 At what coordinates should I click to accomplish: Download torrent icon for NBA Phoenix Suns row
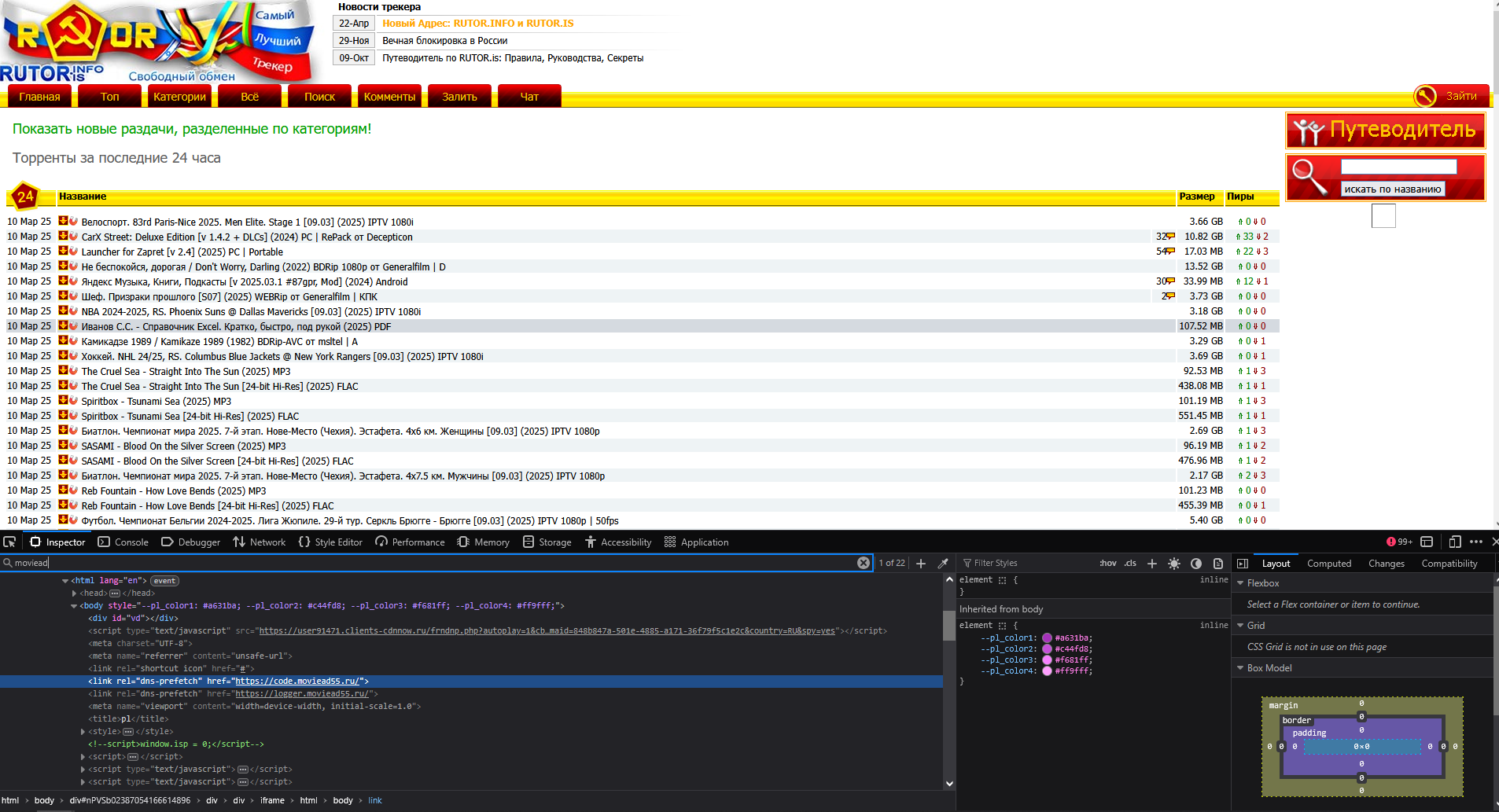[x=63, y=310]
